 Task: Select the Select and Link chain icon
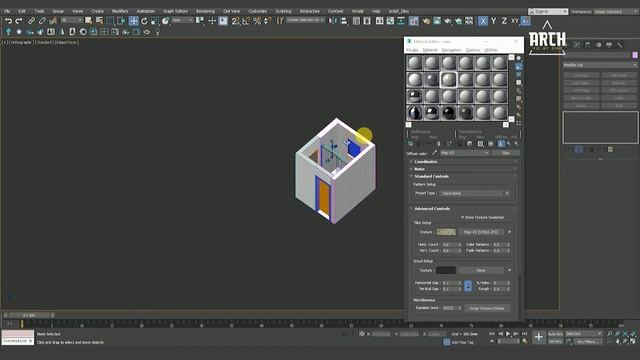[x=31, y=21]
